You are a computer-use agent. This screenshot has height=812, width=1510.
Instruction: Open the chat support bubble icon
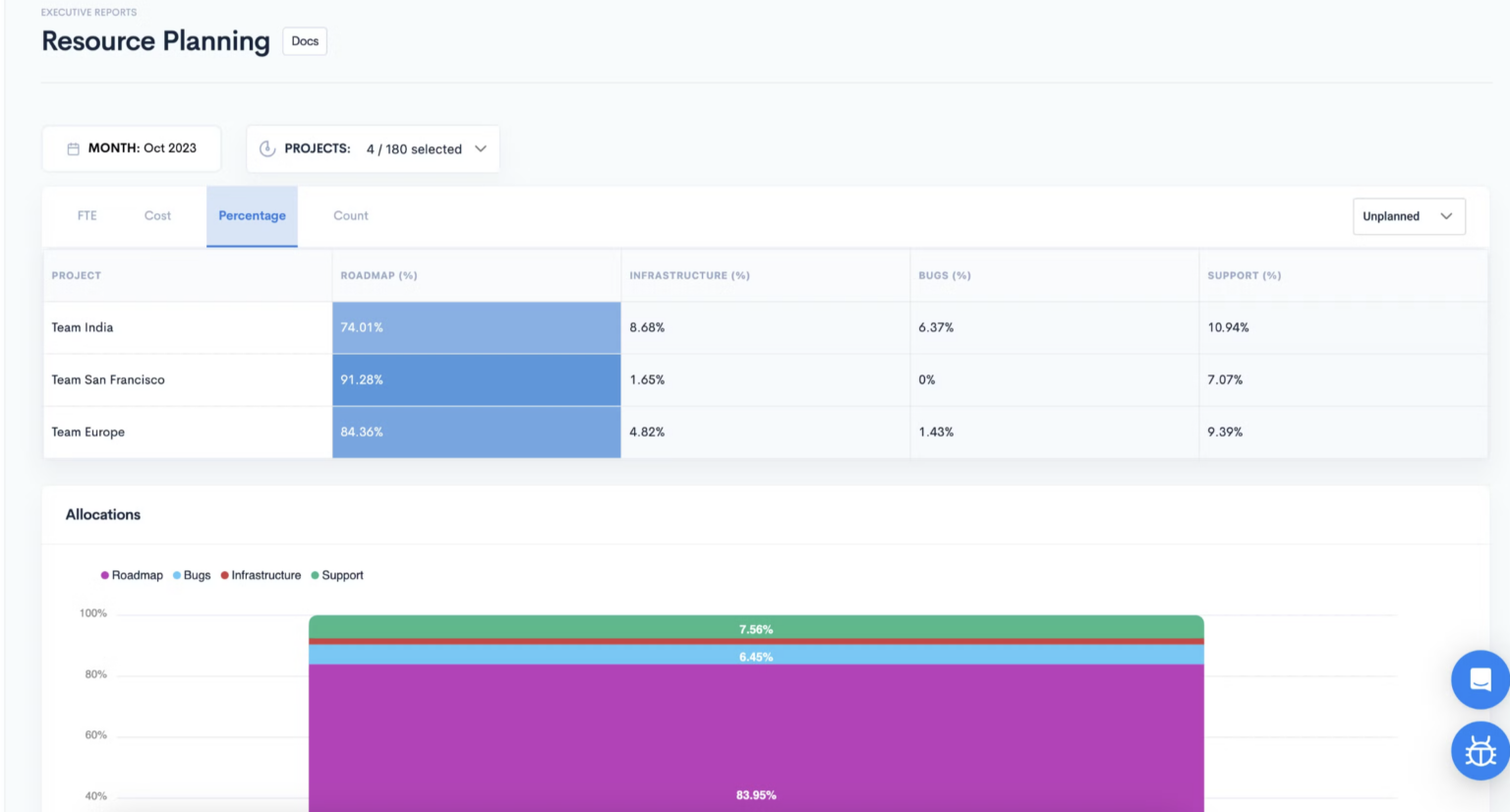tap(1480, 679)
